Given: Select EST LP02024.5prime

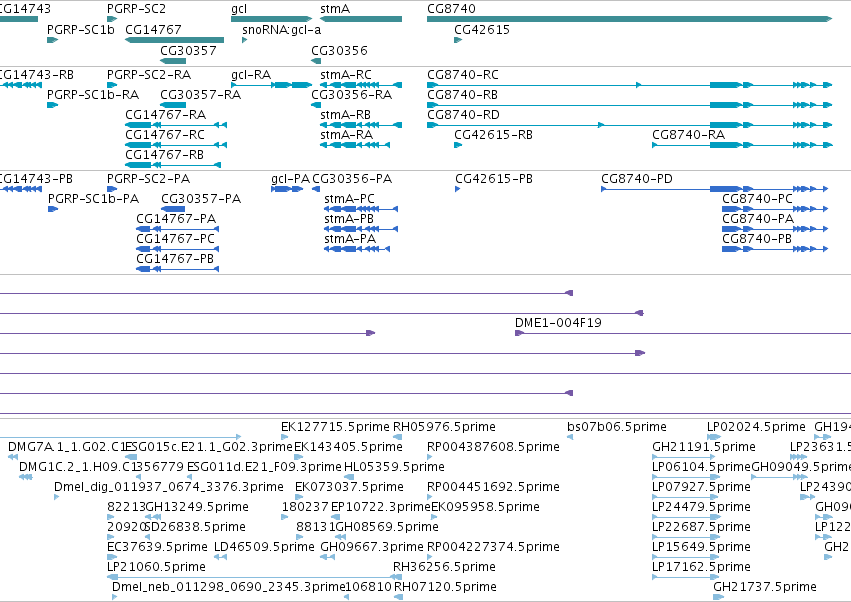Looking at the screenshot, I should pos(714,437).
